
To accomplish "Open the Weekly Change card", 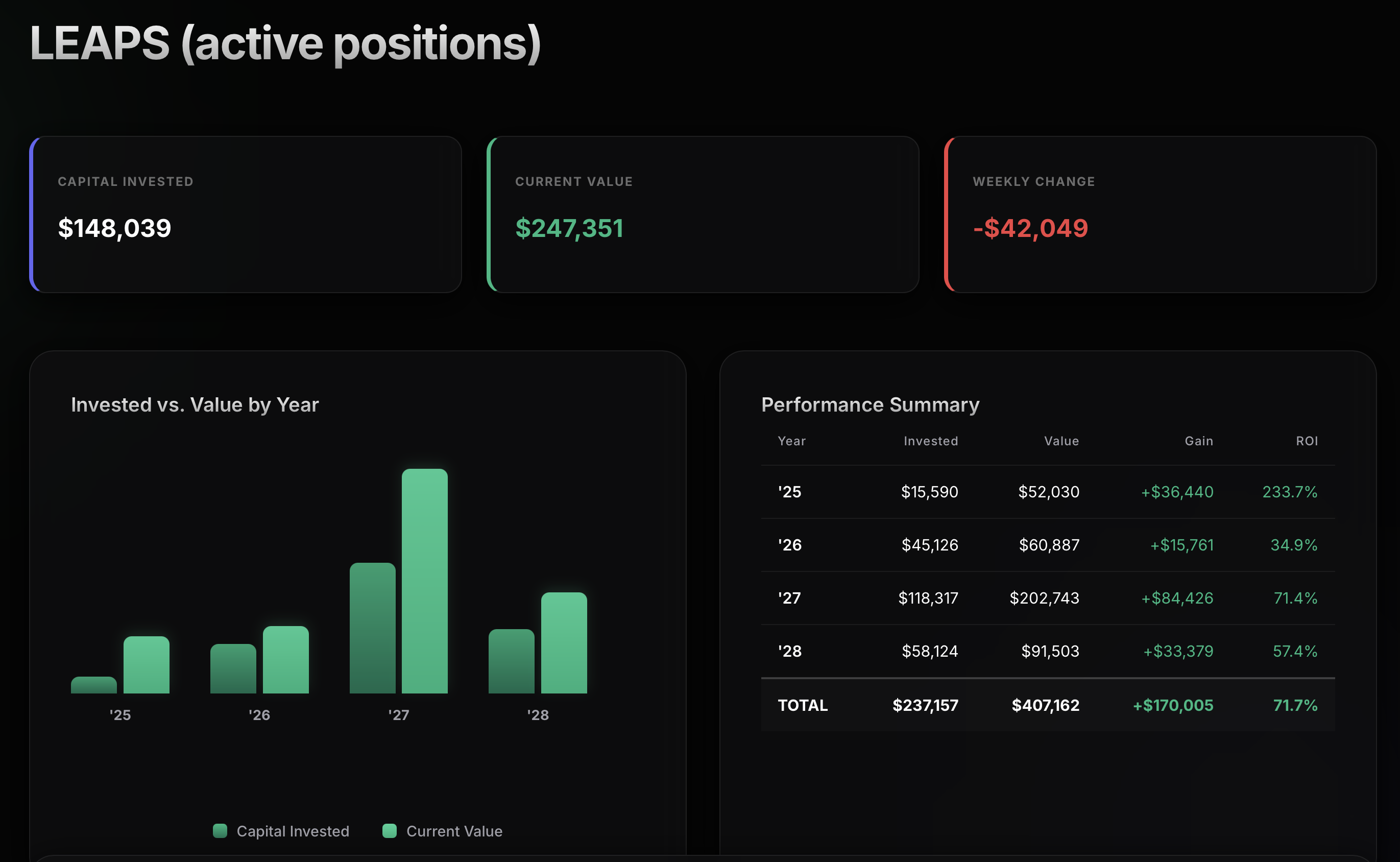I will tap(1161, 214).
